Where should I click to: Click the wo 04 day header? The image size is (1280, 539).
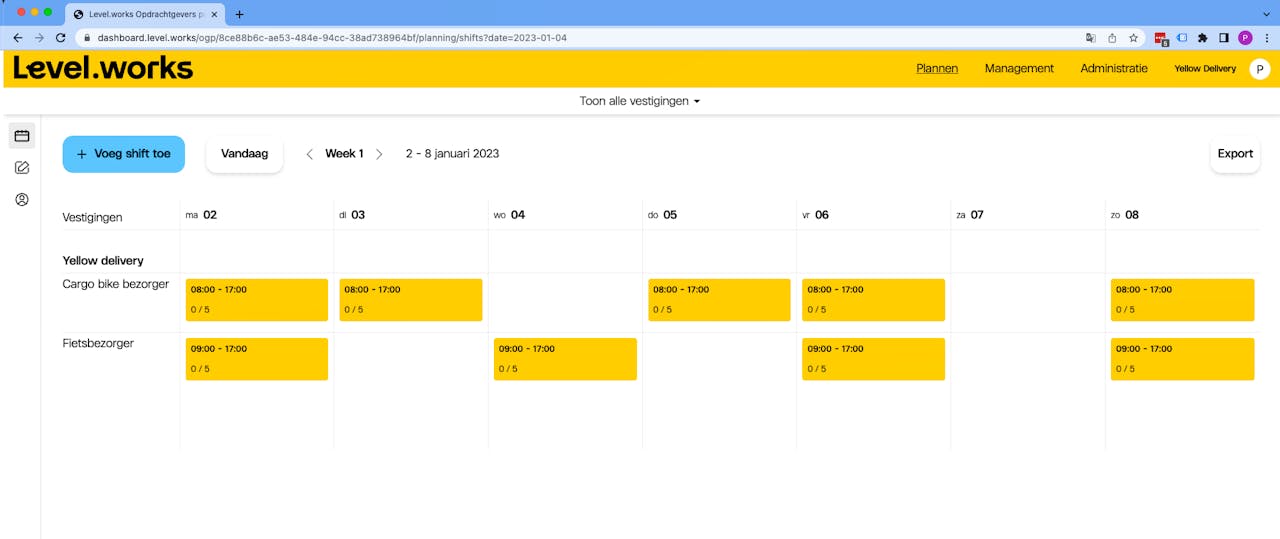pos(509,215)
